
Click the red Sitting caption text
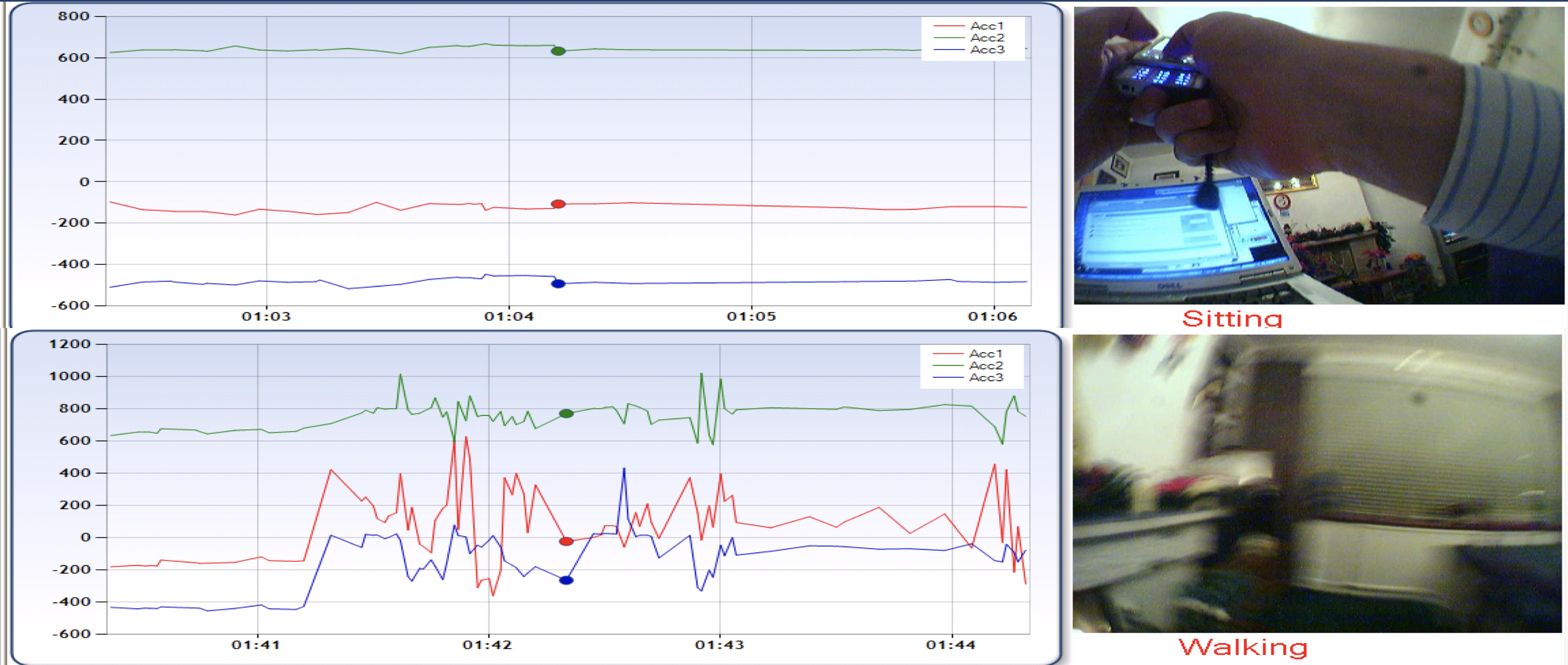pos(1232,319)
